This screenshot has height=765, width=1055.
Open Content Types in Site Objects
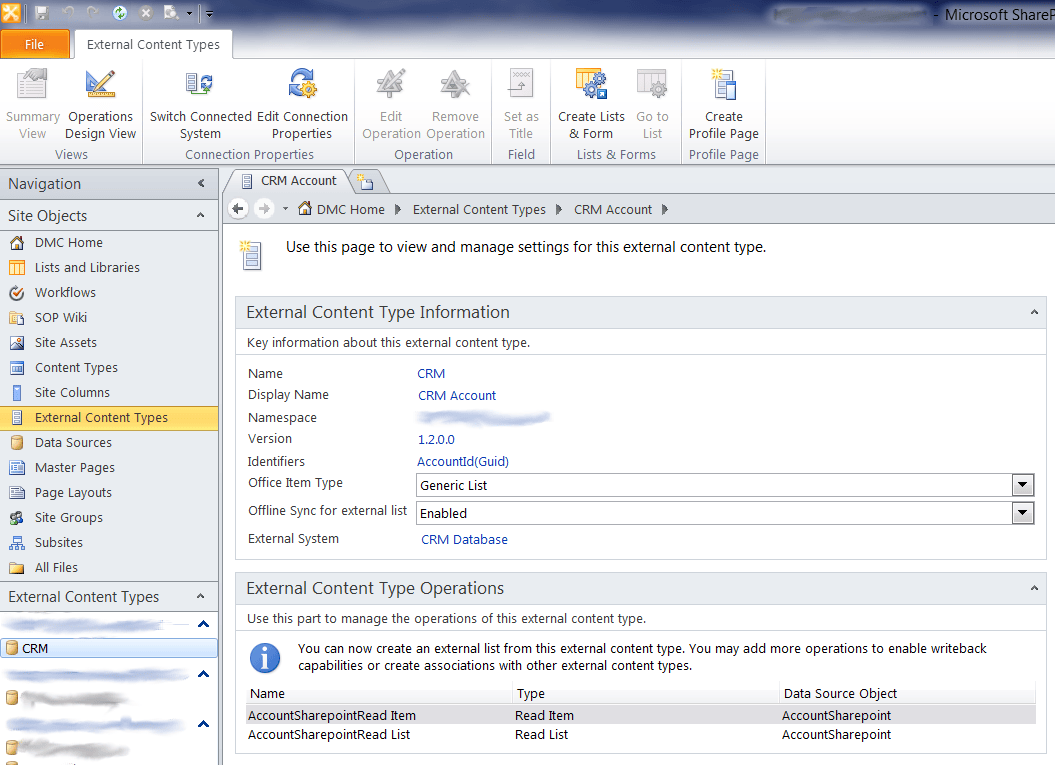click(76, 367)
